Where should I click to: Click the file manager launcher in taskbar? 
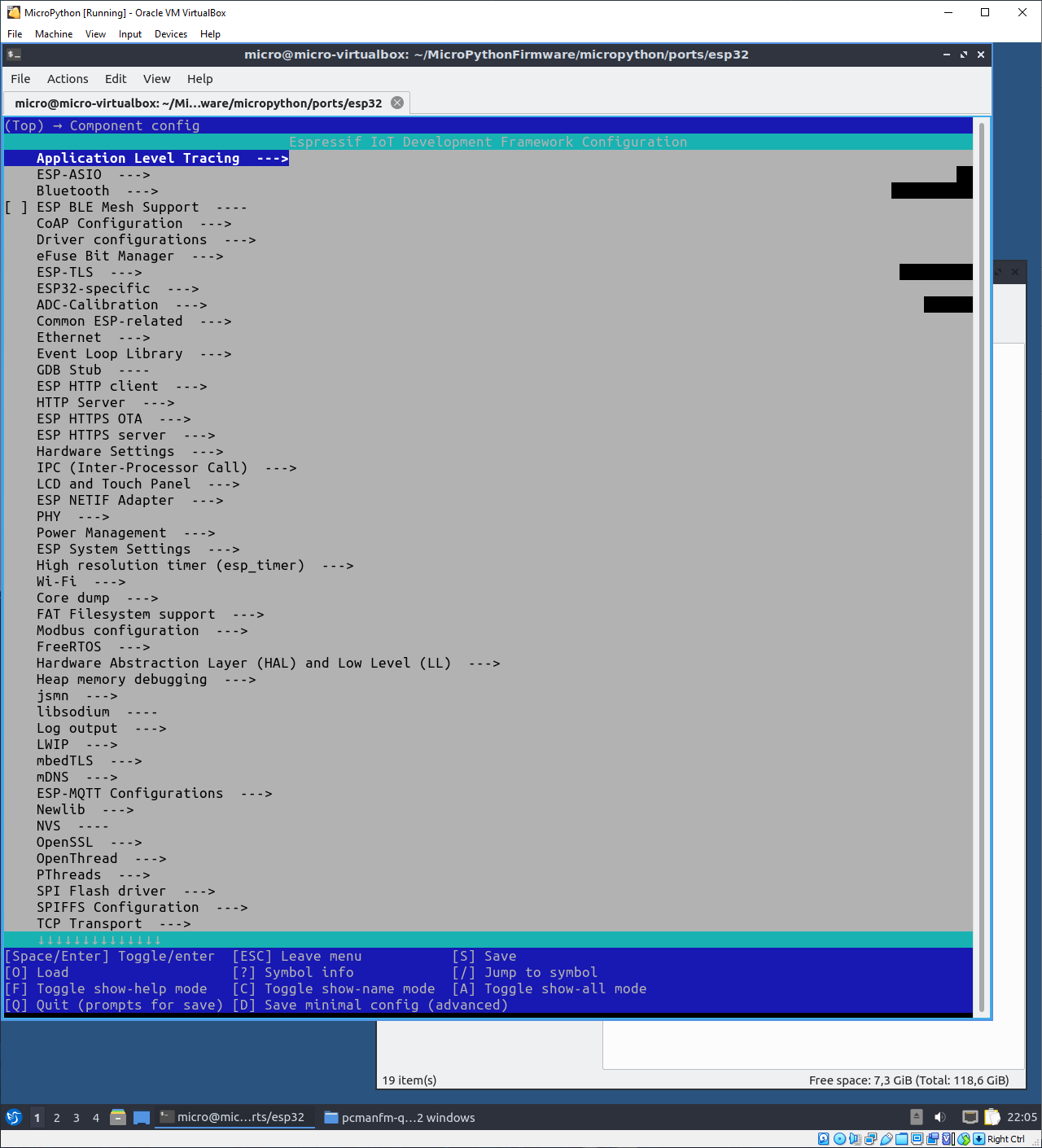point(118,1117)
